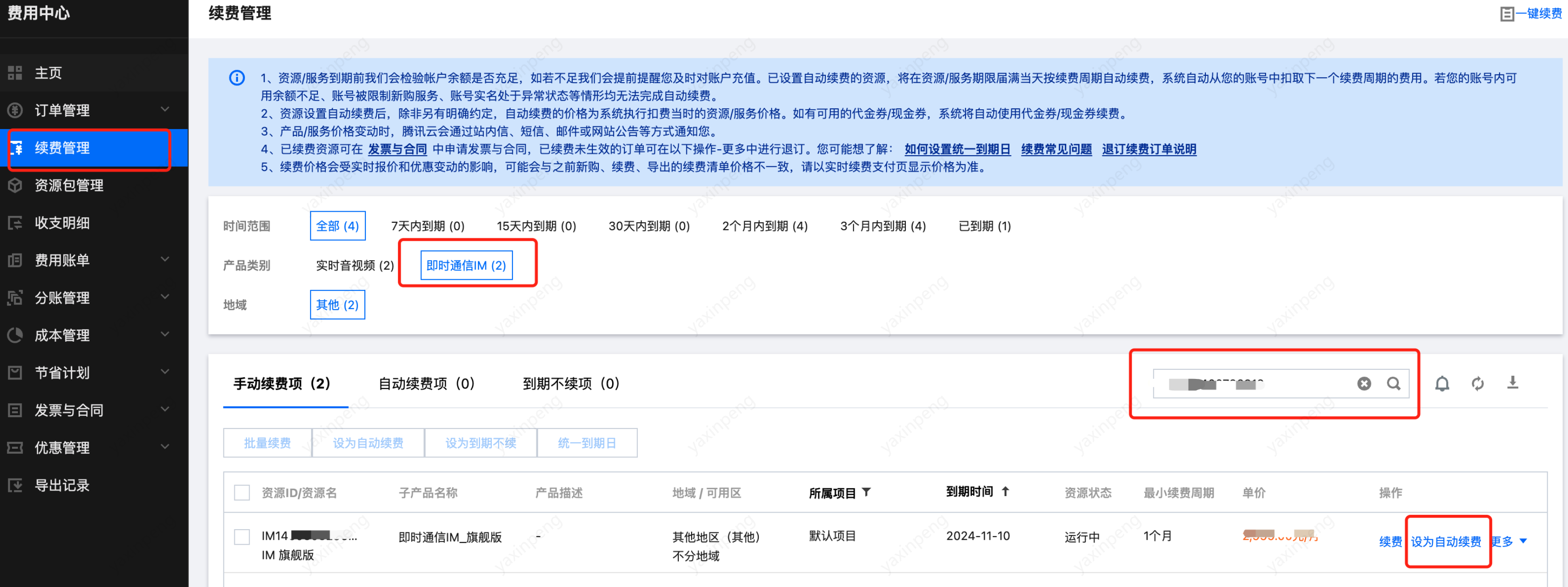Check the IM14 resource row checkbox
Screen dimensions: 1568x587
click(x=242, y=536)
